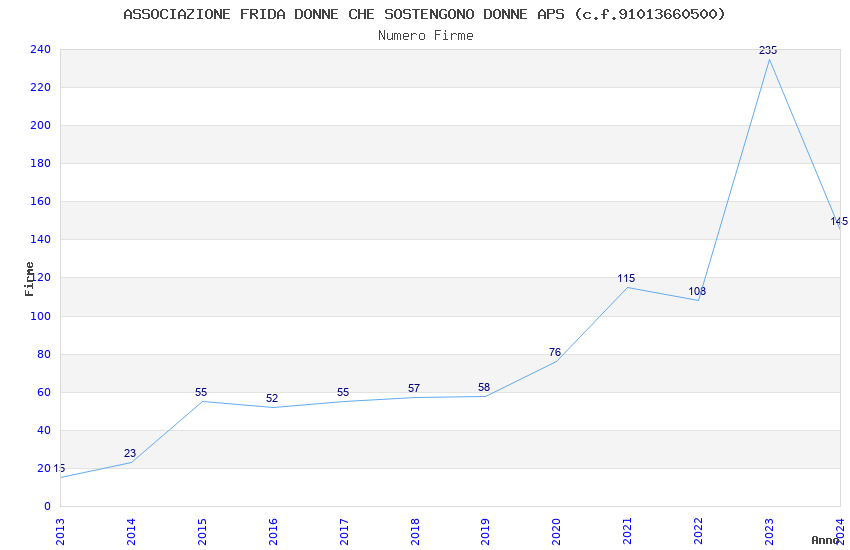Click the x-axis year 2020
The height and width of the screenshot is (550, 850).
click(x=557, y=532)
